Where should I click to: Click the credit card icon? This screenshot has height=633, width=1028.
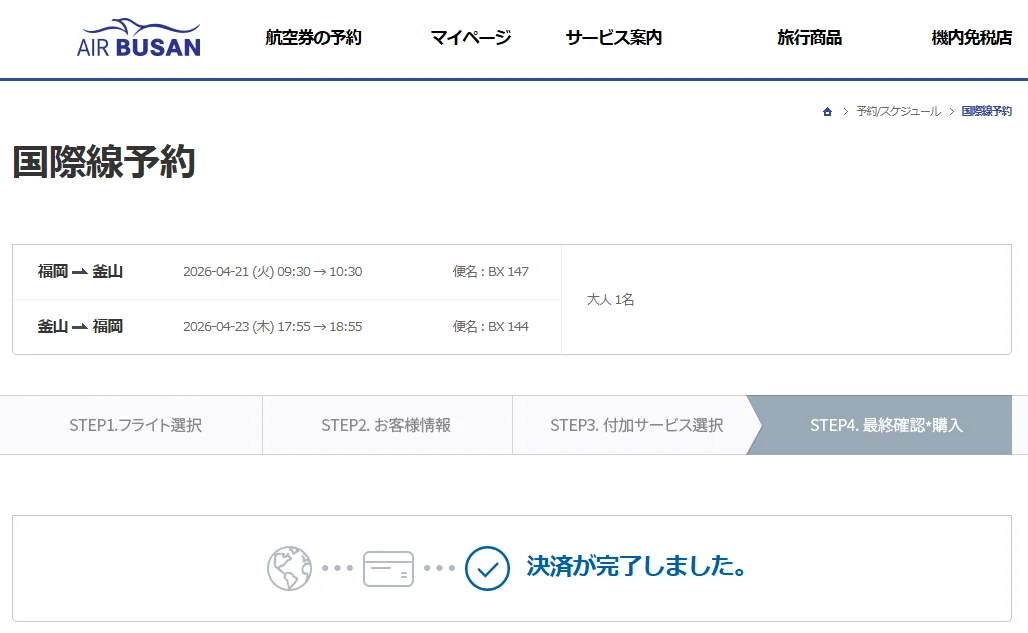(x=388, y=568)
